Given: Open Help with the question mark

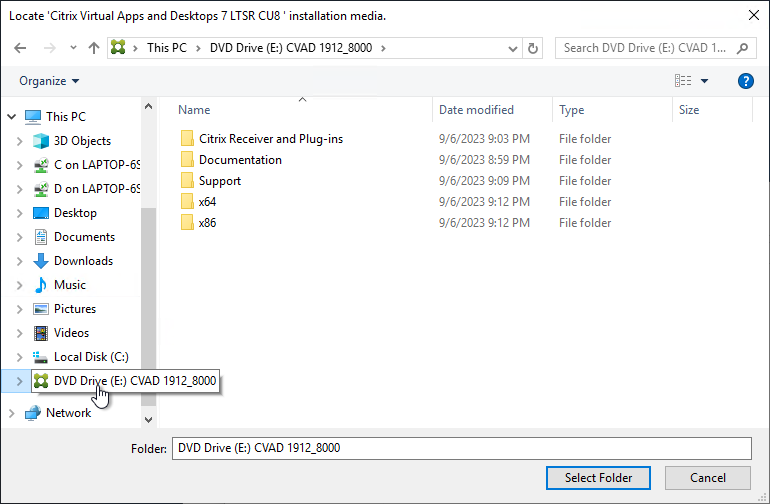Looking at the screenshot, I should point(745,81).
